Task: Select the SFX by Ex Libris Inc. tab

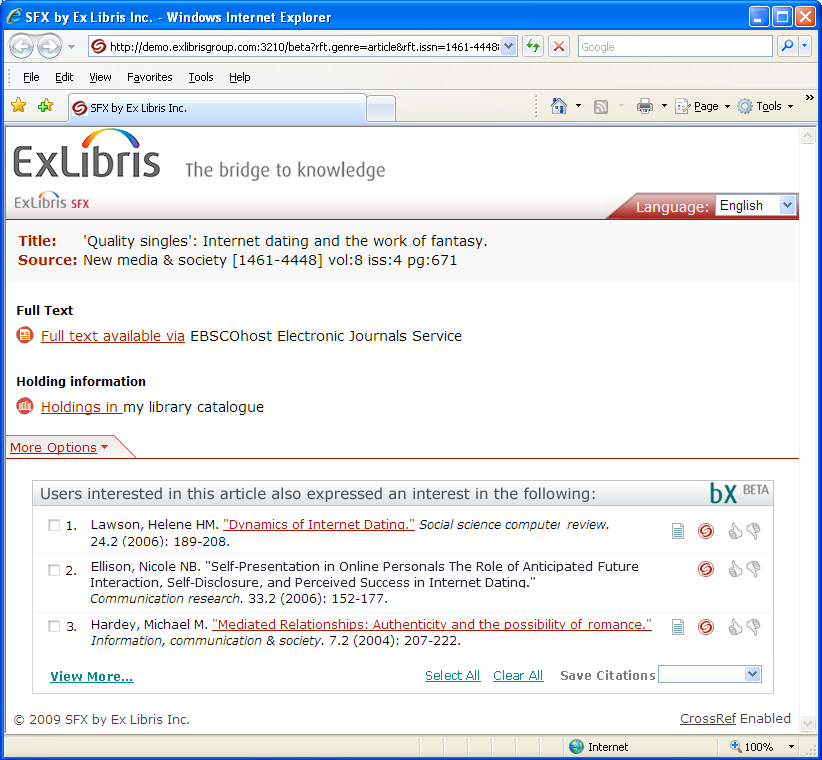Action: tap(217, 108)
